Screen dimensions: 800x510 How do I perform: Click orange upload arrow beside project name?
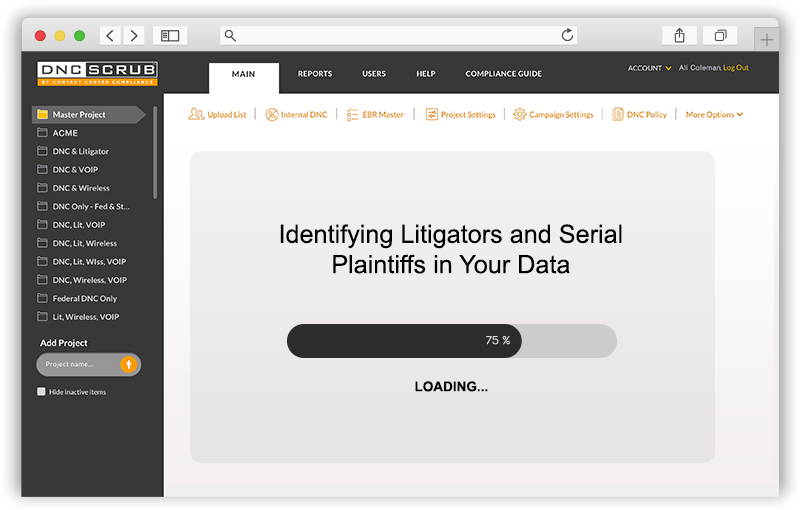tap(128, 364)
